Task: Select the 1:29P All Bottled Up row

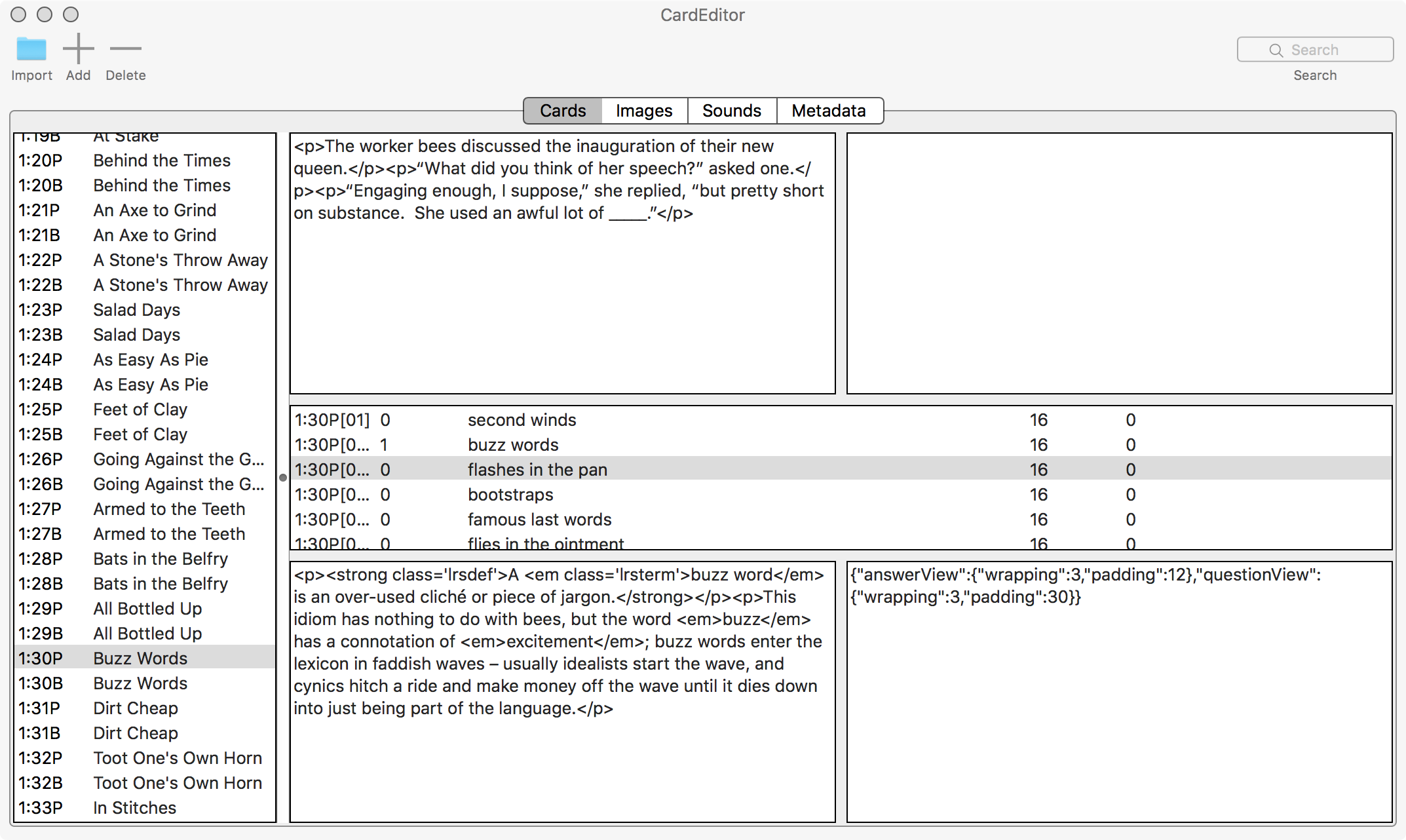Action: point(145,609)
